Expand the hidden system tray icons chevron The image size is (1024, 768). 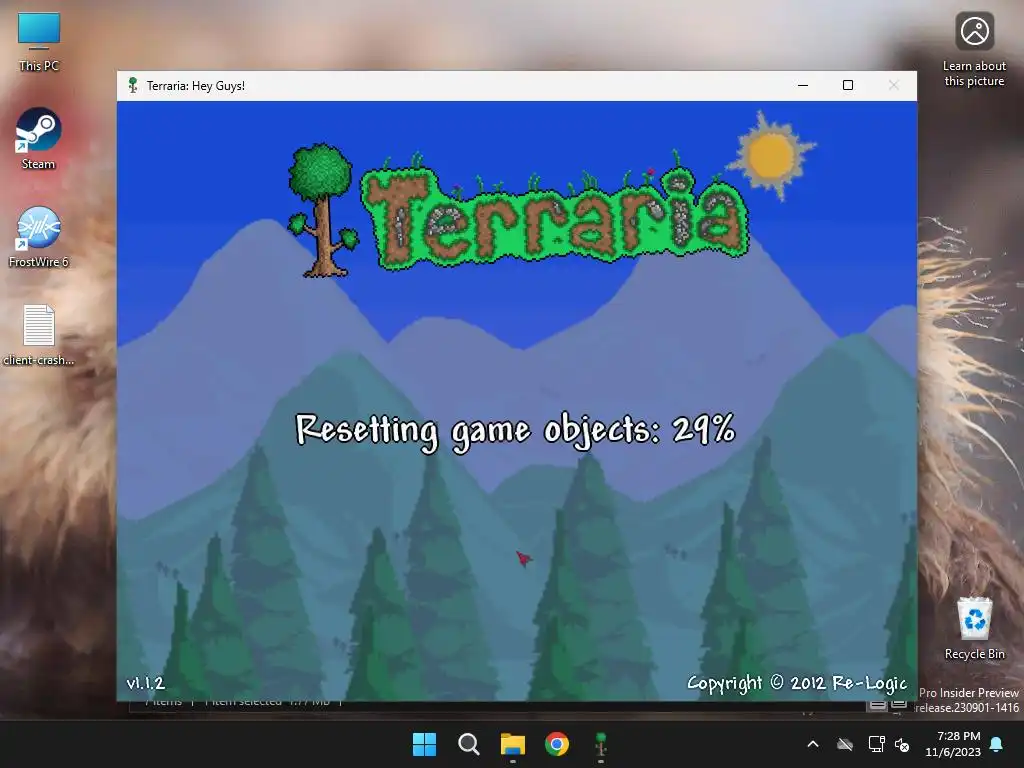pyautogui.click(x=813, y=744)
